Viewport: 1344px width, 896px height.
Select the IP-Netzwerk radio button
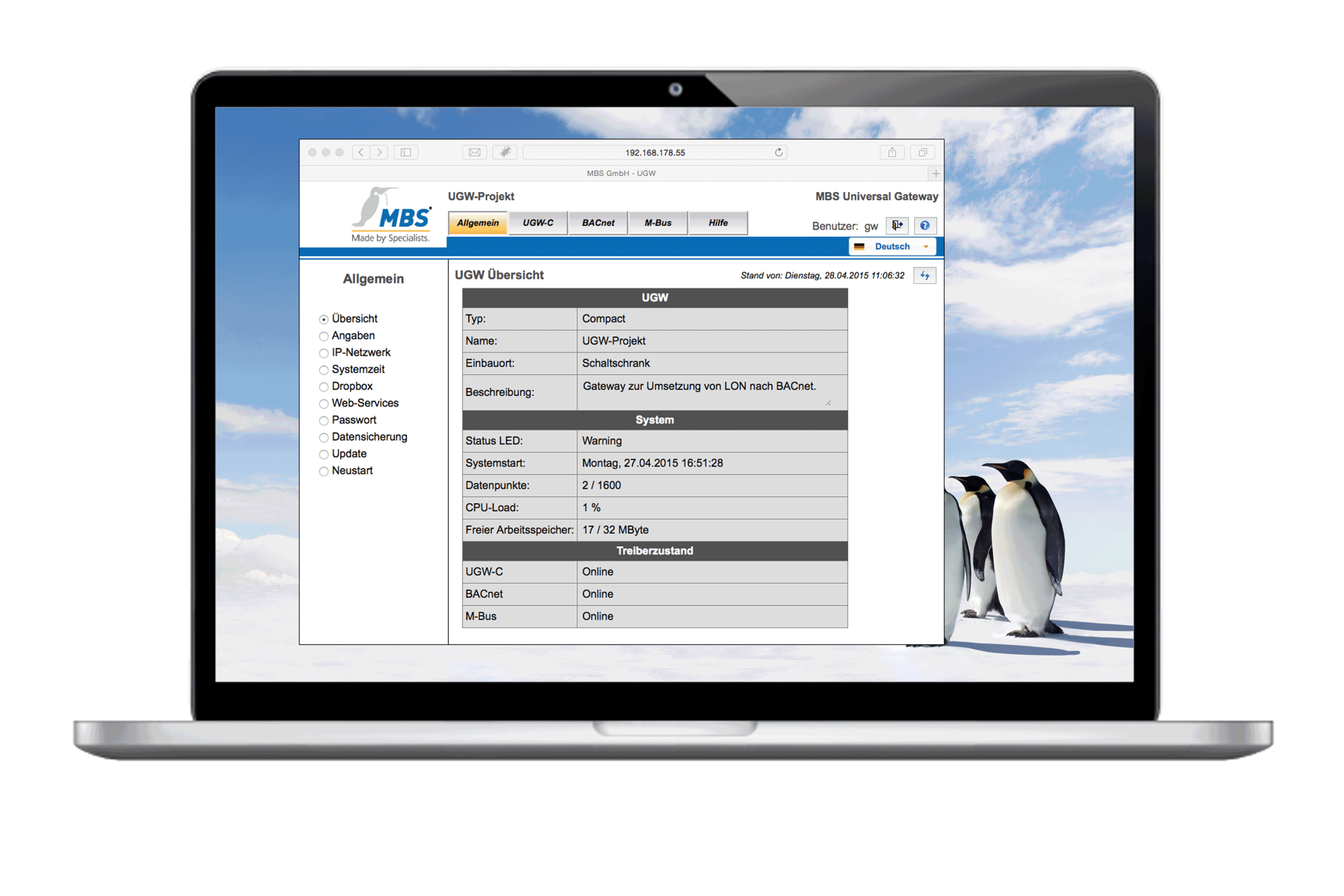(324, 353)
